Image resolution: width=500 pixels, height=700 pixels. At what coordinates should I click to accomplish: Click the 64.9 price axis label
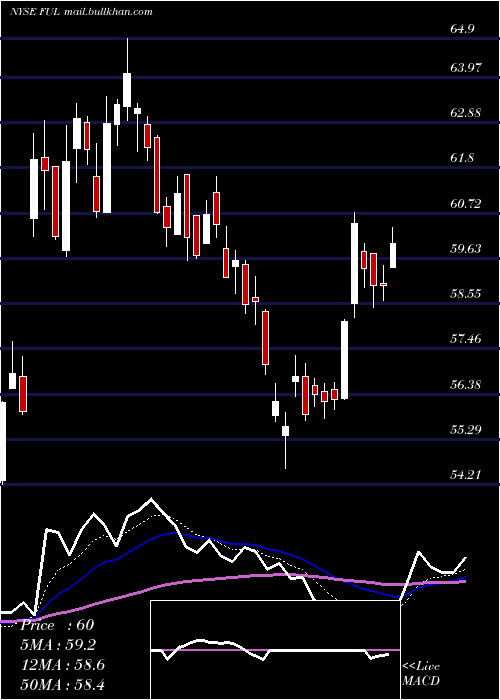[x=463, y=29]
